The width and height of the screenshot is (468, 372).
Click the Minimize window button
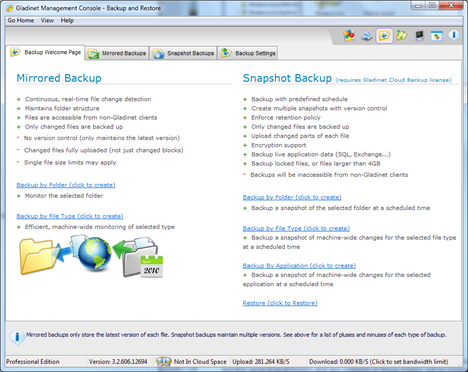click(418, 5)
